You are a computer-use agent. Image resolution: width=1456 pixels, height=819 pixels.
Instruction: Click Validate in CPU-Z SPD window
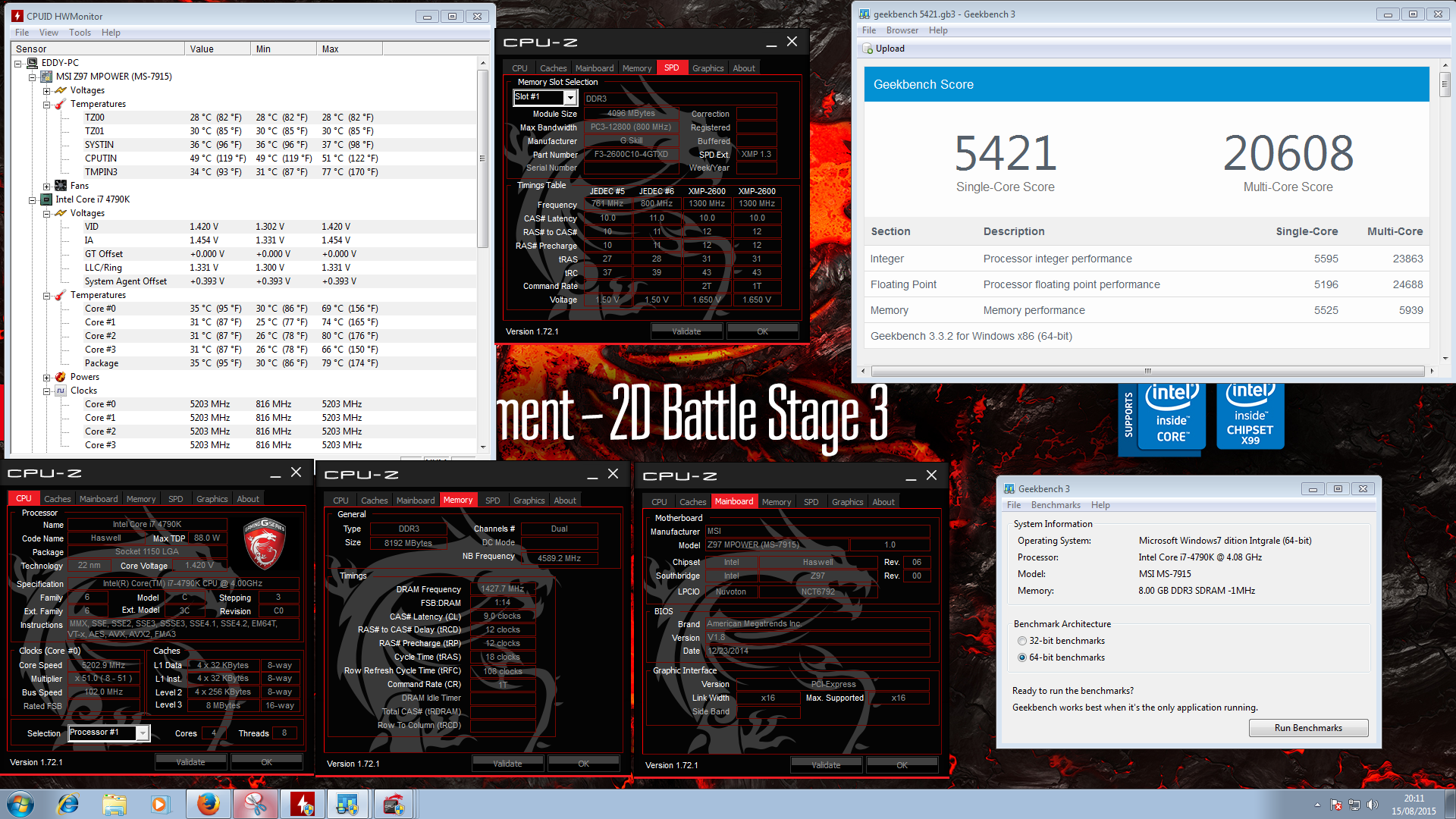(686, 331)
